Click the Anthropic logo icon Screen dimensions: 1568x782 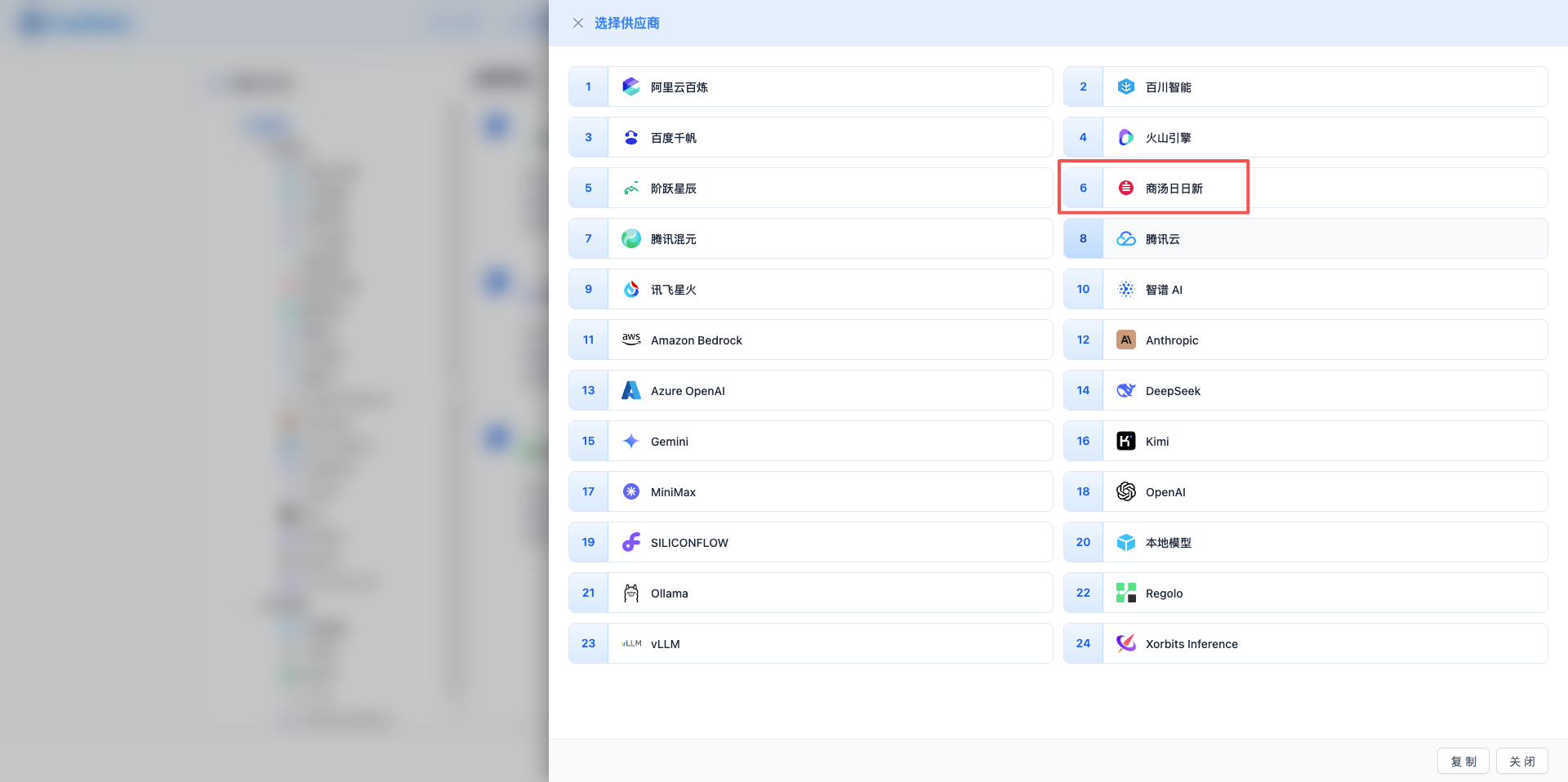tap(1125, 340)
